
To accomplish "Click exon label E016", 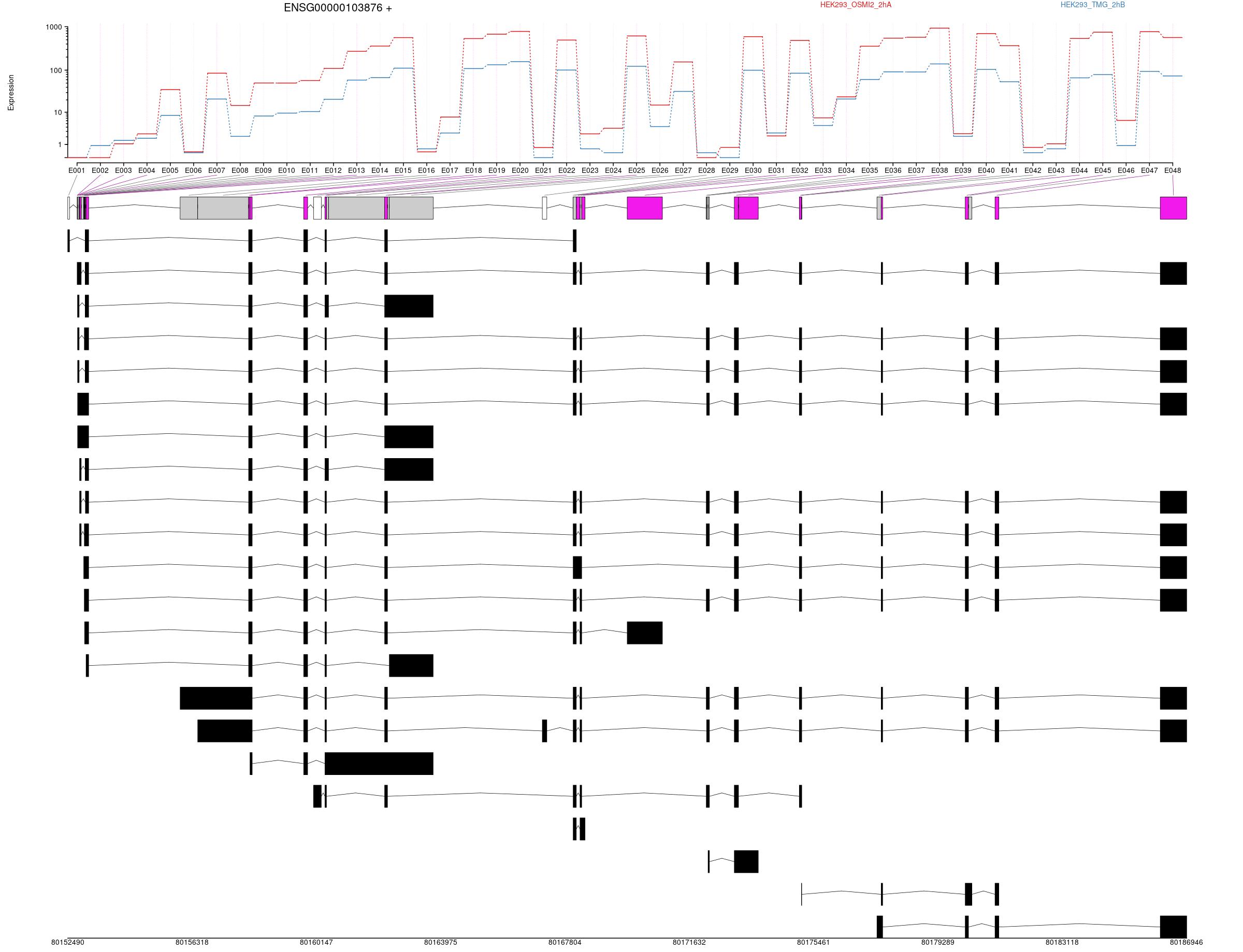I will pyautogui.click(x=426, y=170).
